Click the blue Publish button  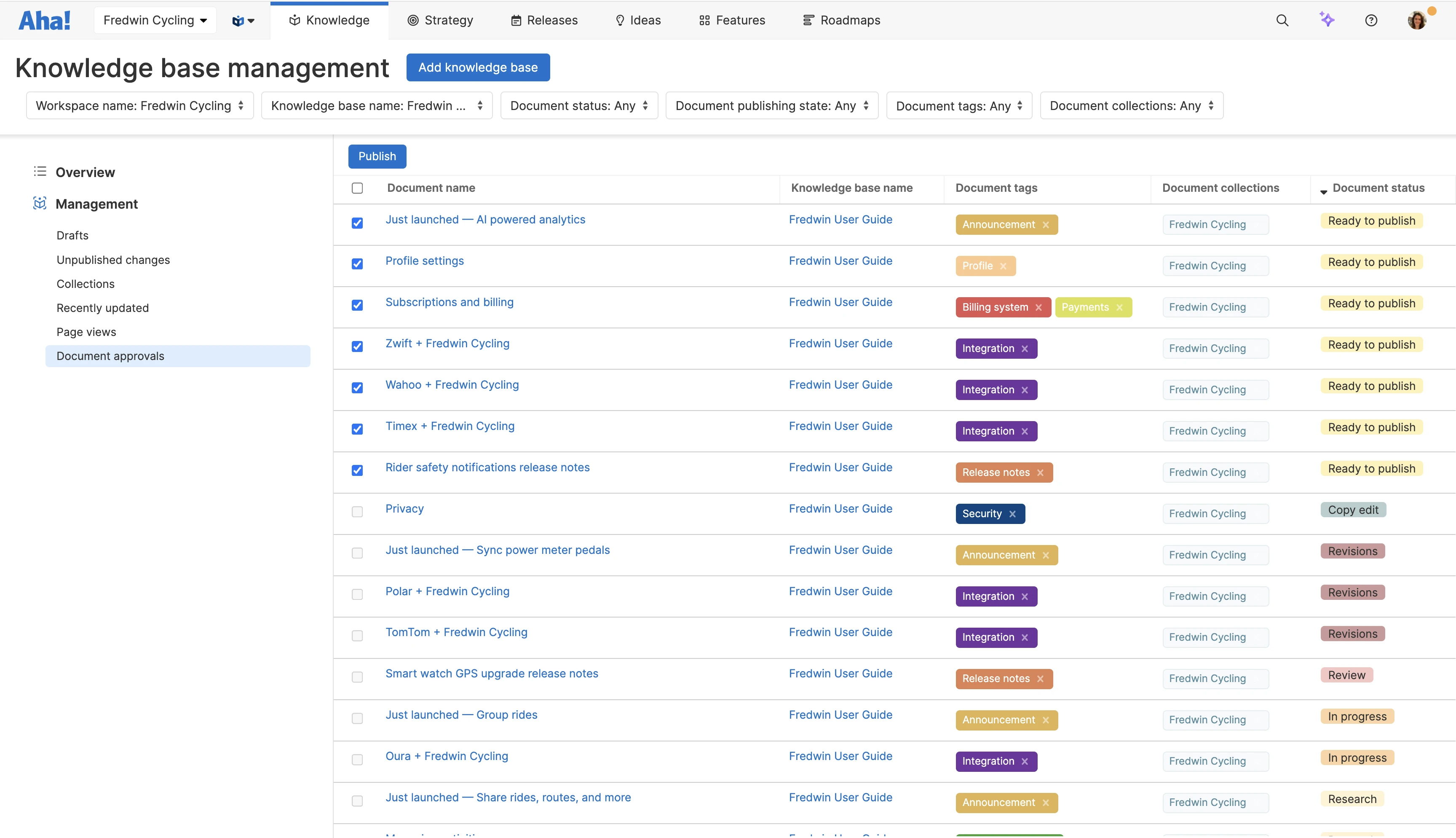click(x=377, y=156)
